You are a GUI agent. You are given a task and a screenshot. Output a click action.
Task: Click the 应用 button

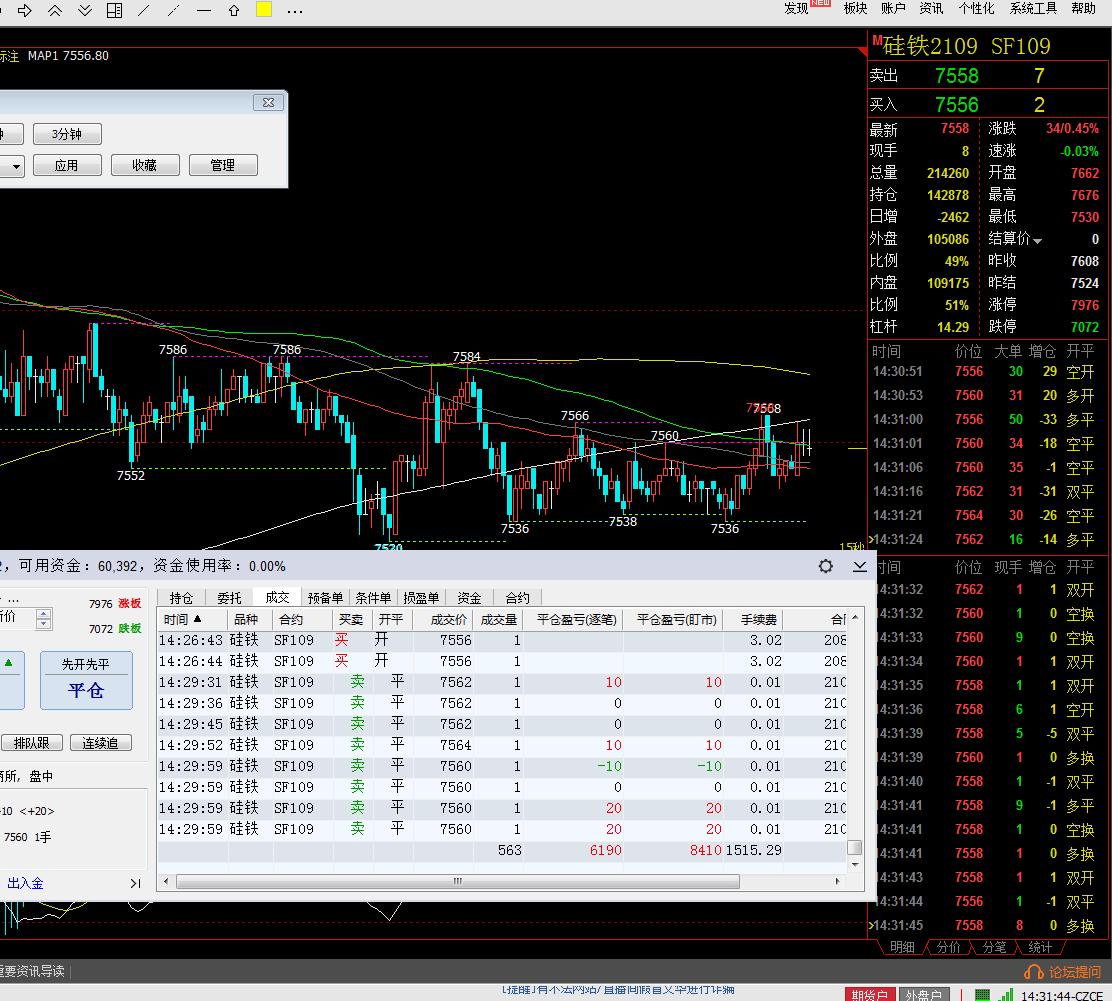click(x=66, y=165)
